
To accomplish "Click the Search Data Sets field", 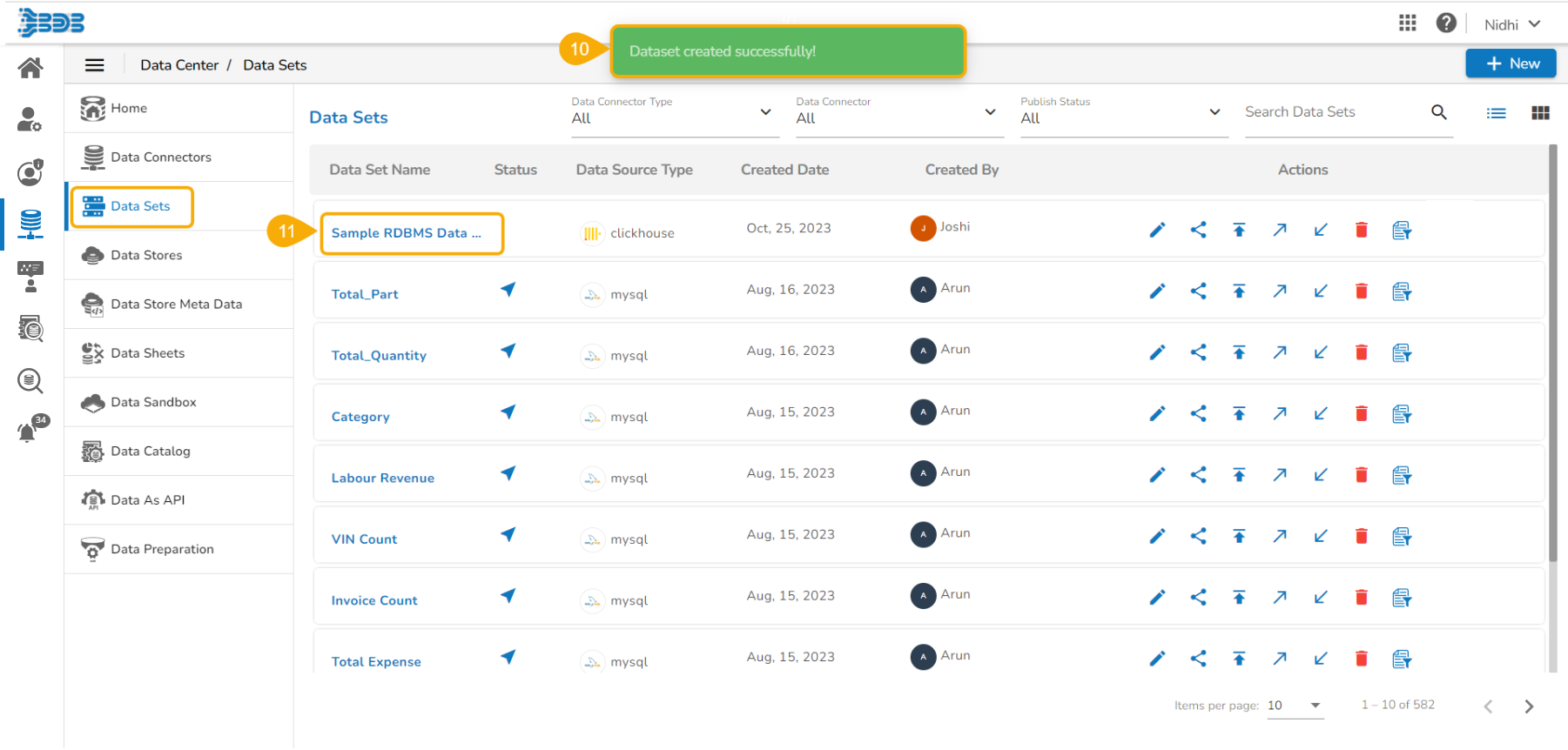I will click(1331, 112).
